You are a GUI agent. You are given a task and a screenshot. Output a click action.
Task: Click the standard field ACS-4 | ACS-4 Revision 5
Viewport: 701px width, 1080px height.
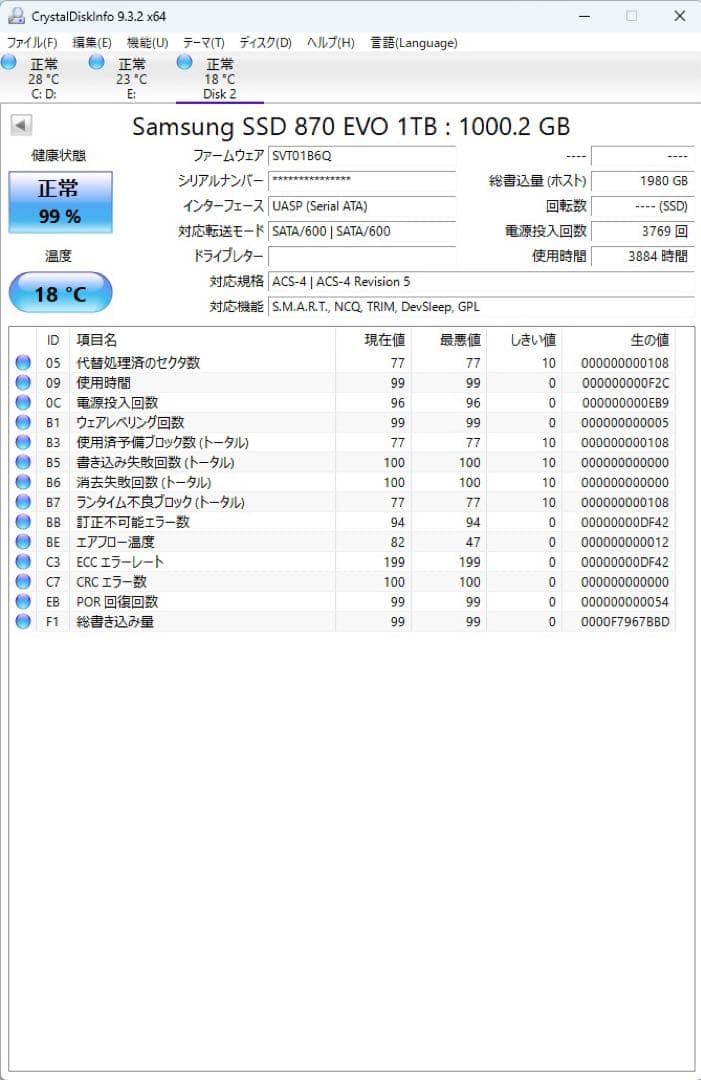pos(481,282)
